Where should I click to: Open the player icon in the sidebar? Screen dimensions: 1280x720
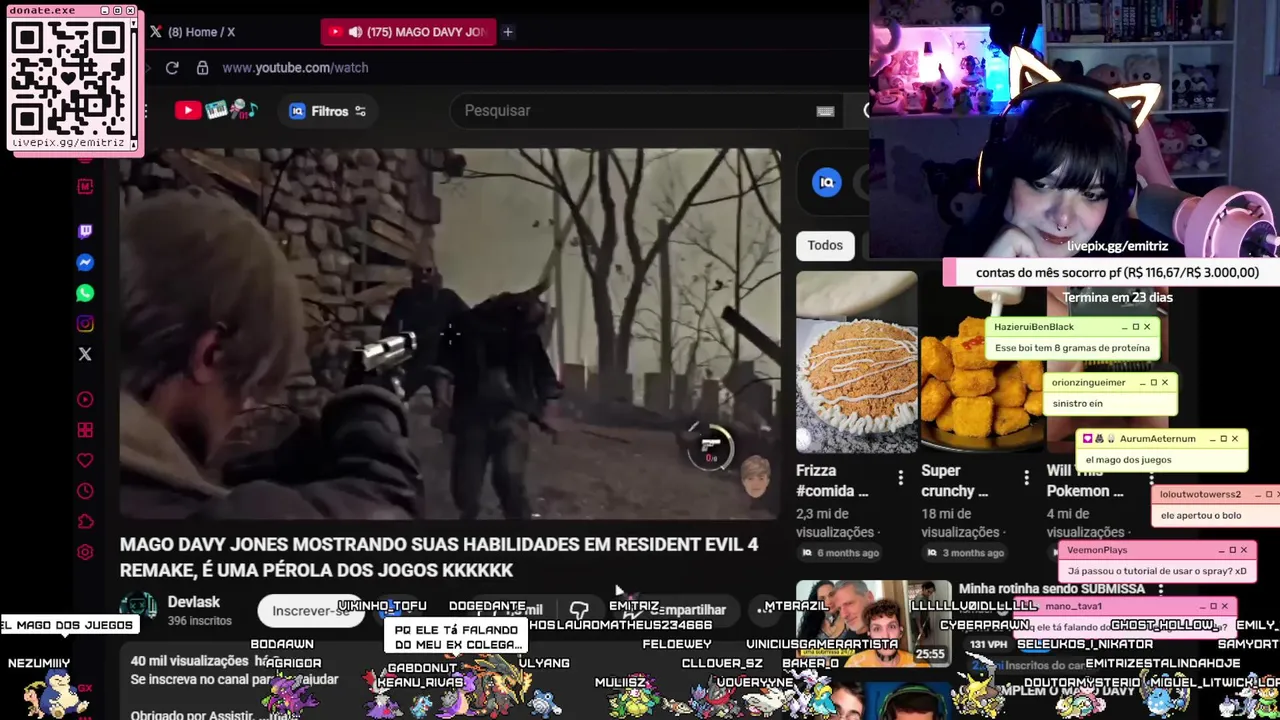click(85, 400)
